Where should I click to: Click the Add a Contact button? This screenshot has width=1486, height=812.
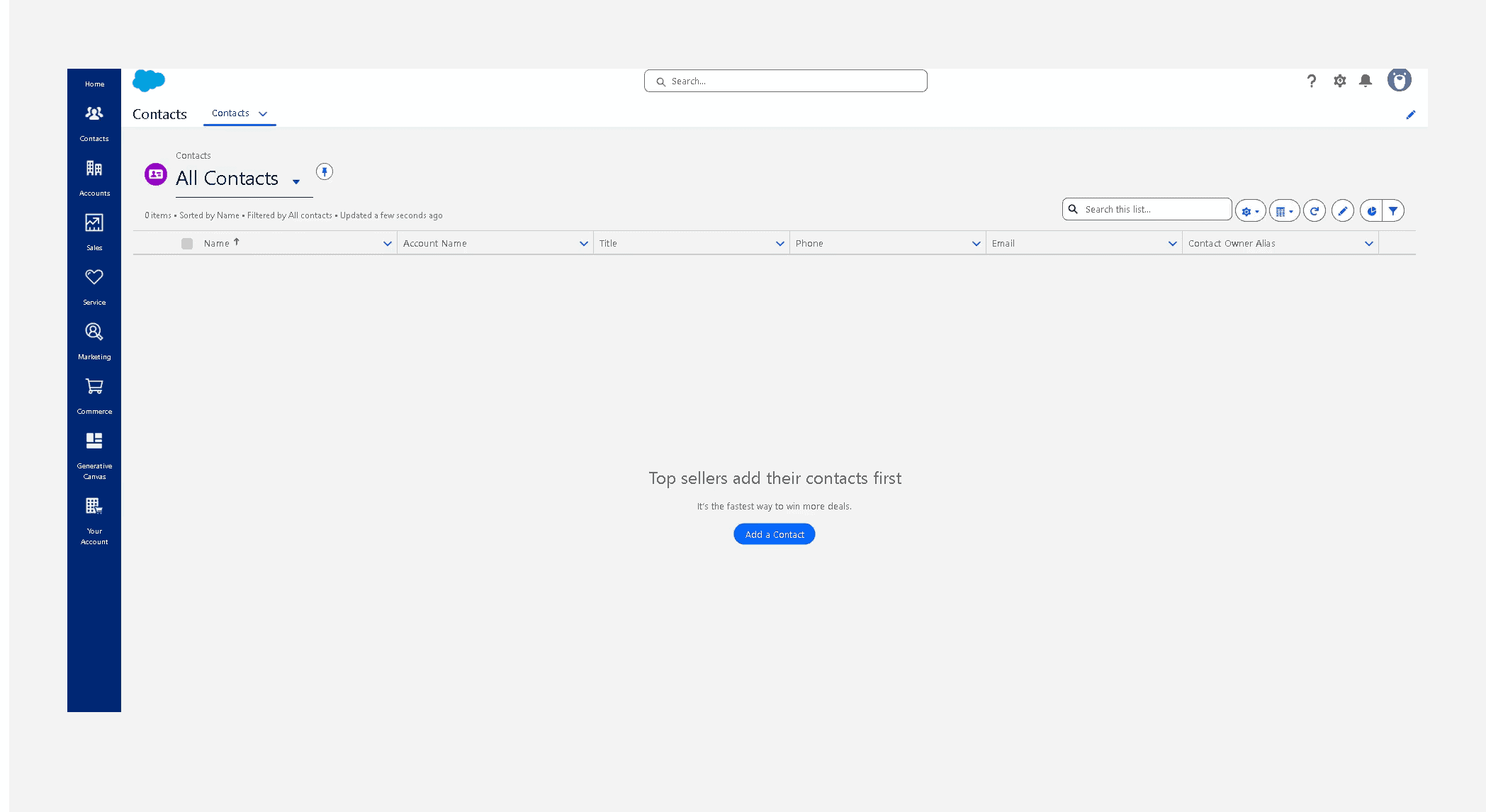[775, 534]
